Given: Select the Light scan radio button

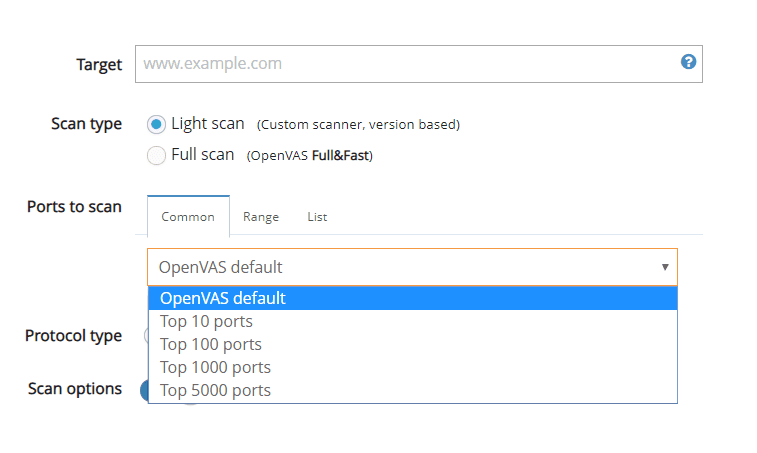Looking at the screenshot, I should (x=156, y=124).
